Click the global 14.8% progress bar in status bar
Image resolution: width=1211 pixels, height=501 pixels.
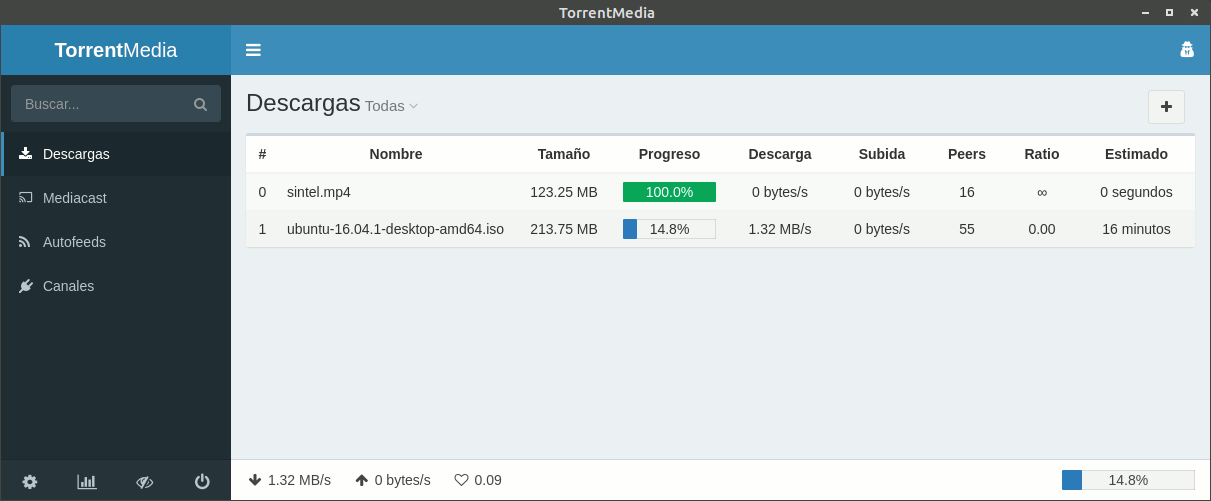point(1128,480)
